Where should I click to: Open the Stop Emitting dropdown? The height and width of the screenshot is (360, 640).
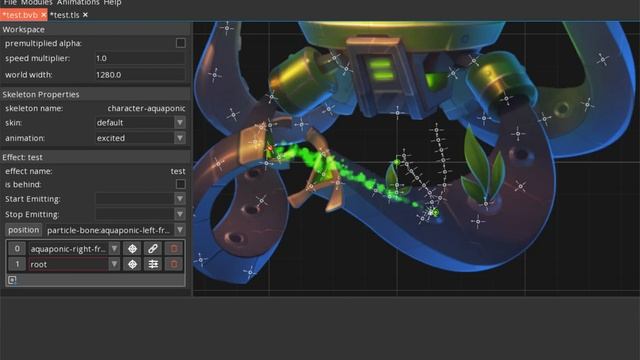coord(140,214)
